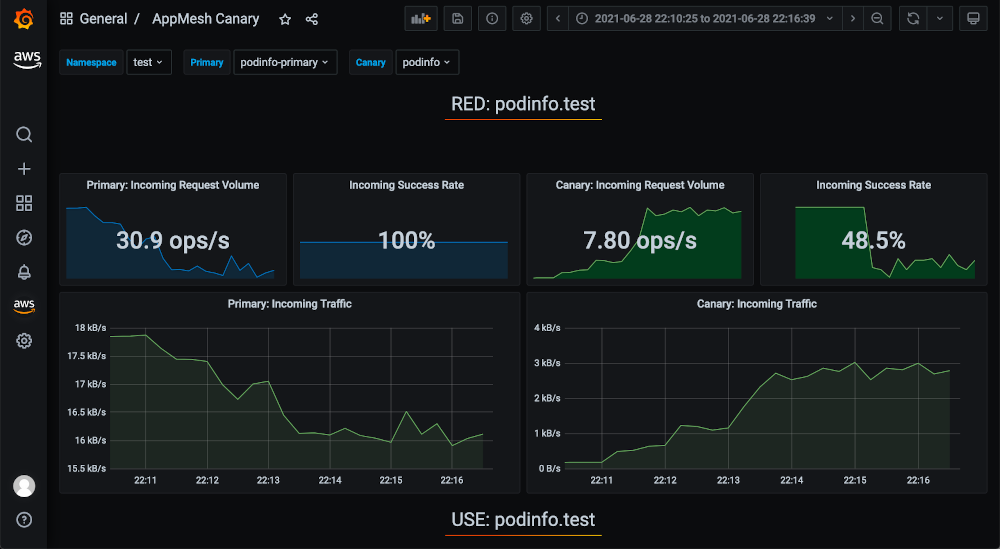The width and height of the screenshot is (1000, 549).
Task: Open the user profile avatar
Action: [x=24, y=486]
